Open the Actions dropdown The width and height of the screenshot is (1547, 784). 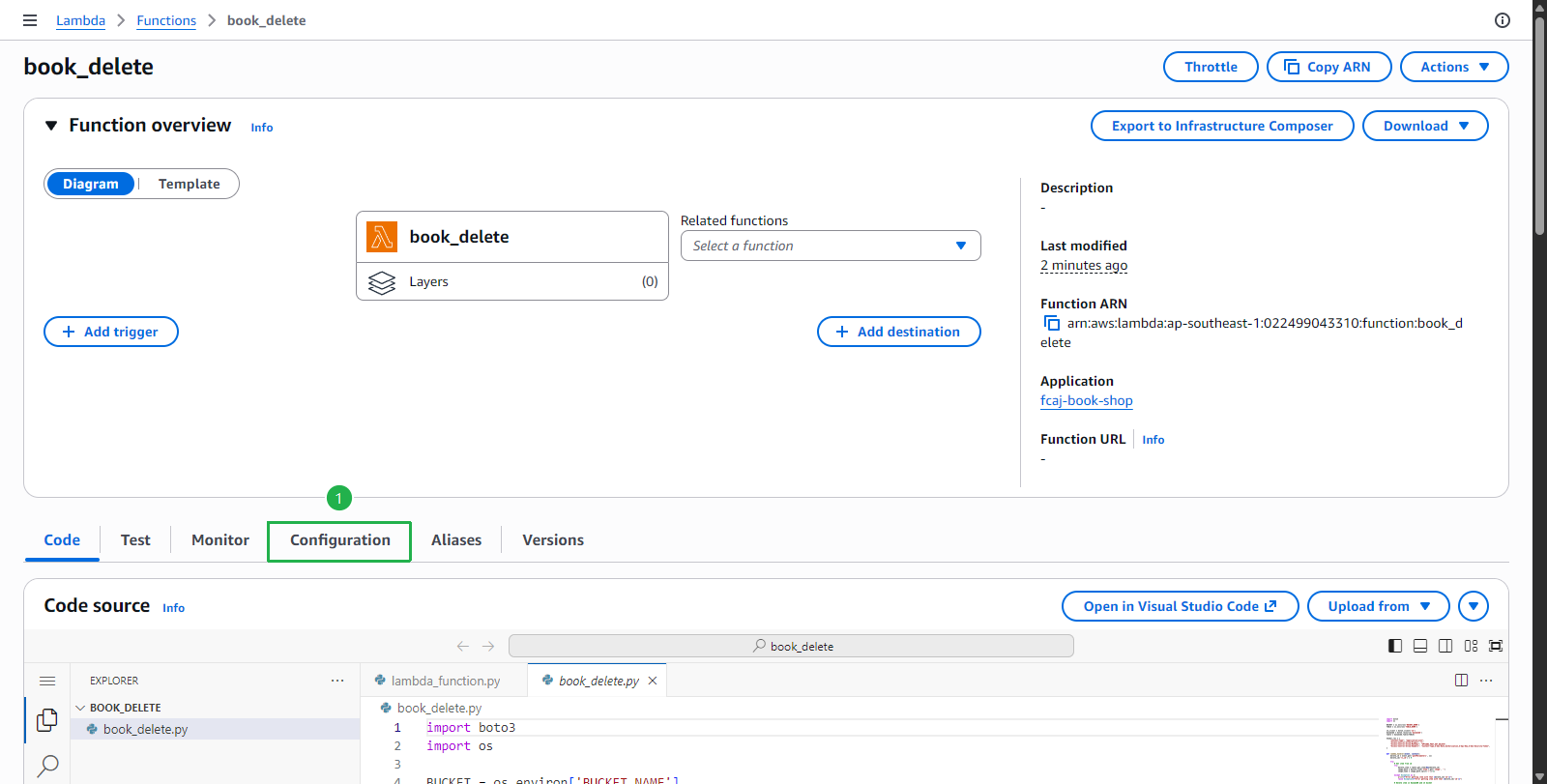pyautogui.click(x=1454, y=67)
